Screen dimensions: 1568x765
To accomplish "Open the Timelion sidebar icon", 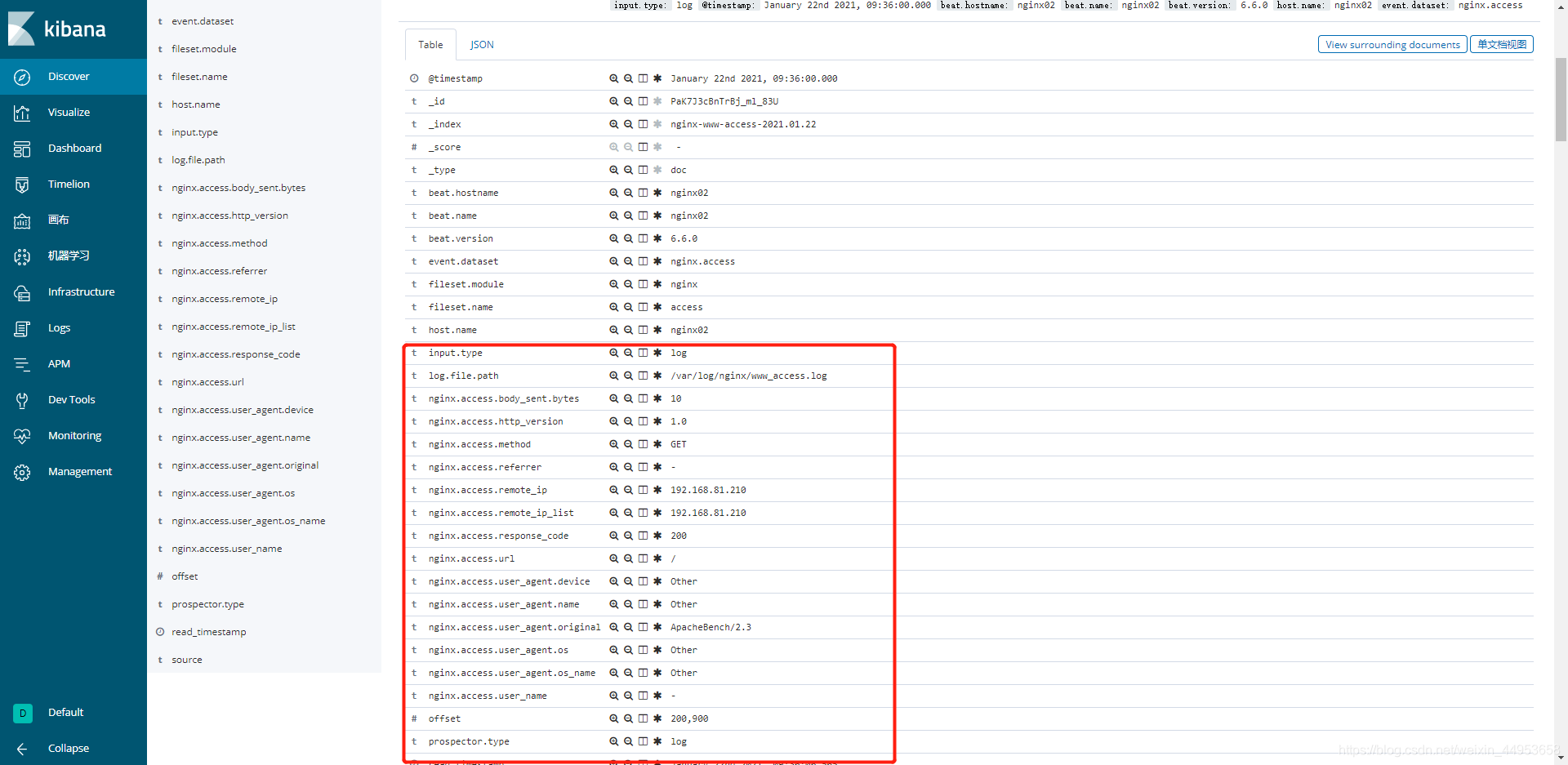I will (x=22, y=185).
